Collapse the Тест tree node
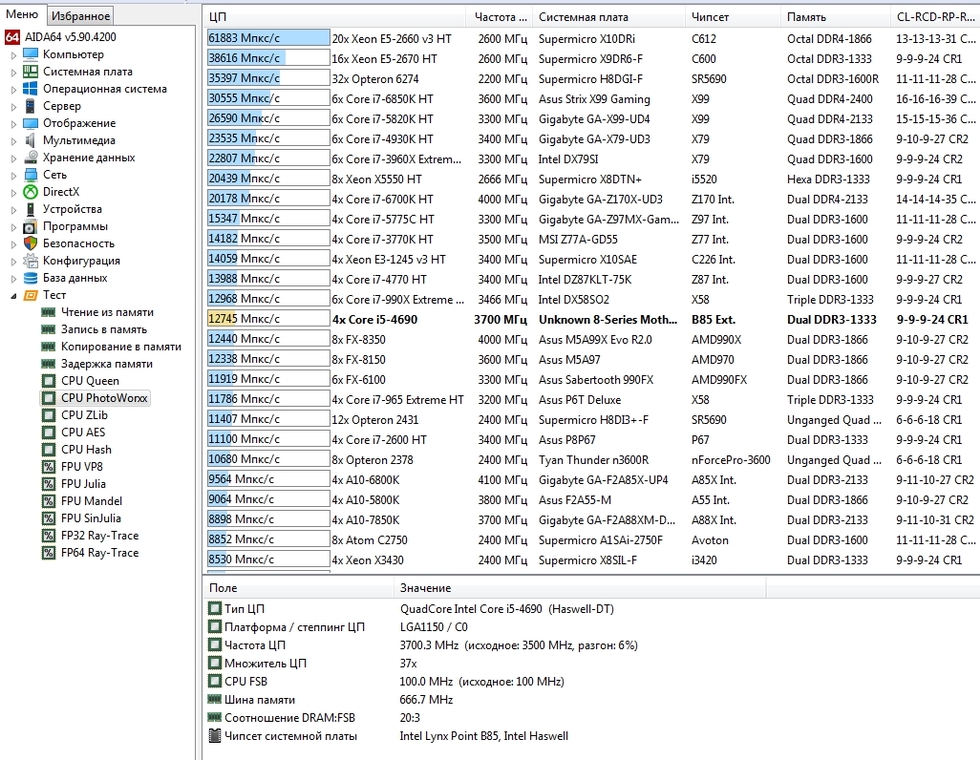 pyautogui.click(x=14, y=295)
